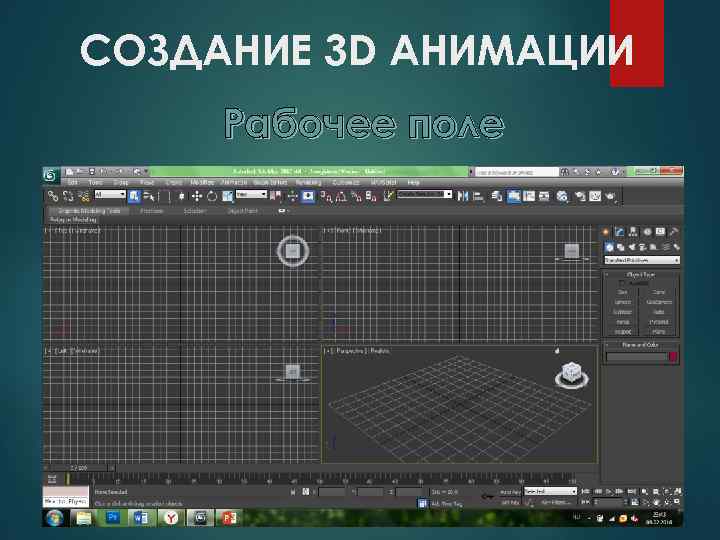Activate the Select and Rotate tool

[212, 197]
